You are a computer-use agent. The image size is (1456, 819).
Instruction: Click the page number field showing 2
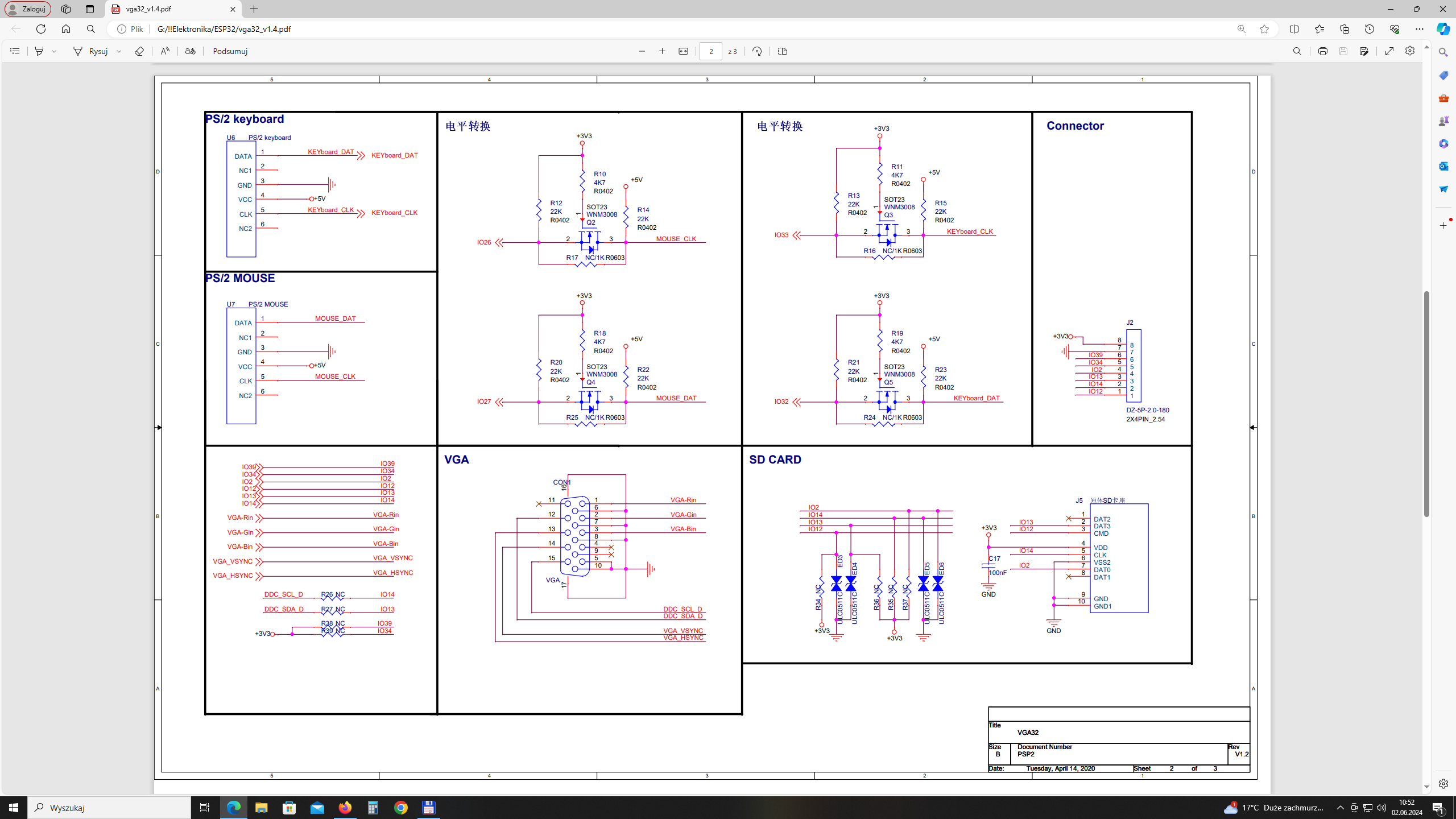coord(711,51)
